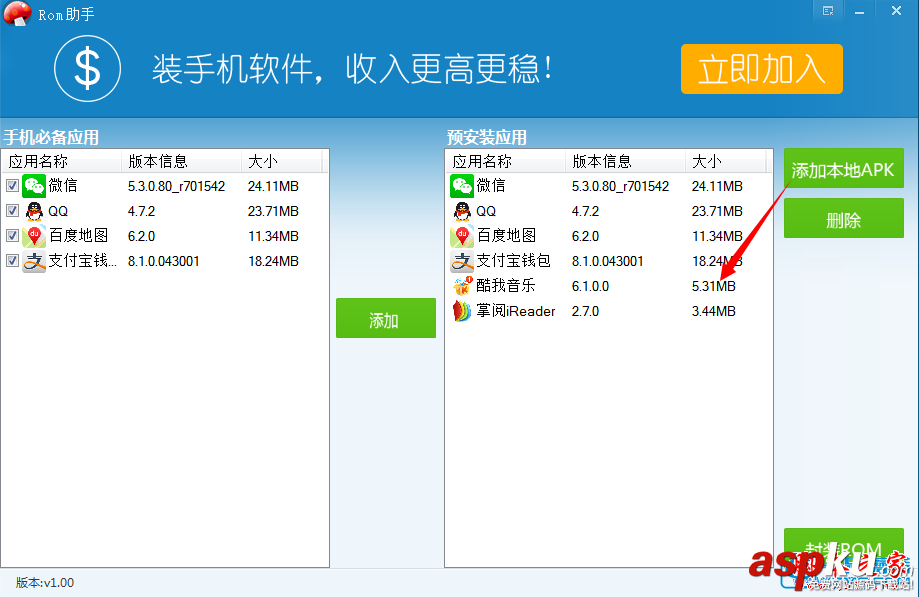Click banner text 装手机软件，收入更高更稳
The image size is (919, 597).
tap(352, 69)
